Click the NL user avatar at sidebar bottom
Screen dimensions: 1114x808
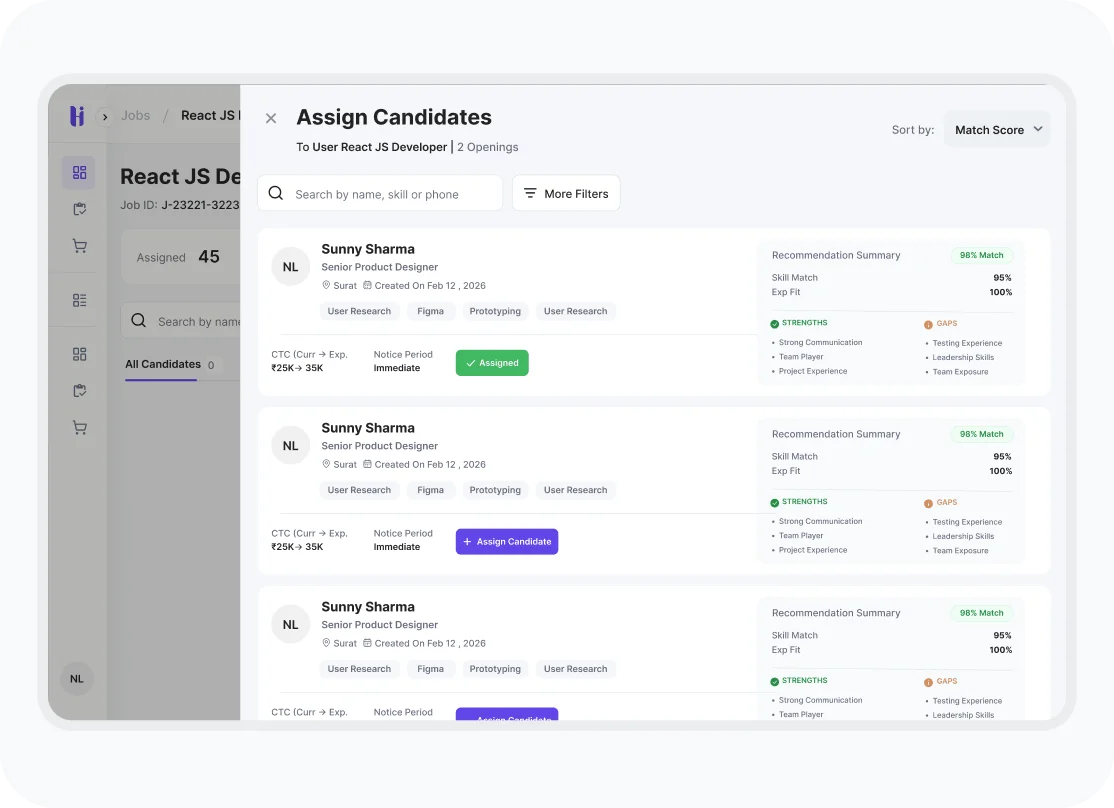click(77, 679)
